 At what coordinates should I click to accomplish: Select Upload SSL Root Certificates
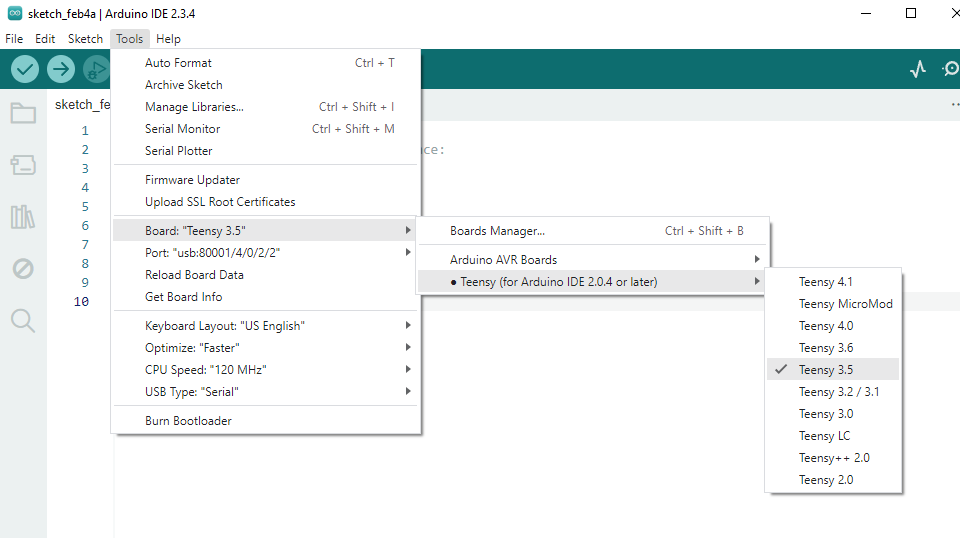(x=267, y=202)
